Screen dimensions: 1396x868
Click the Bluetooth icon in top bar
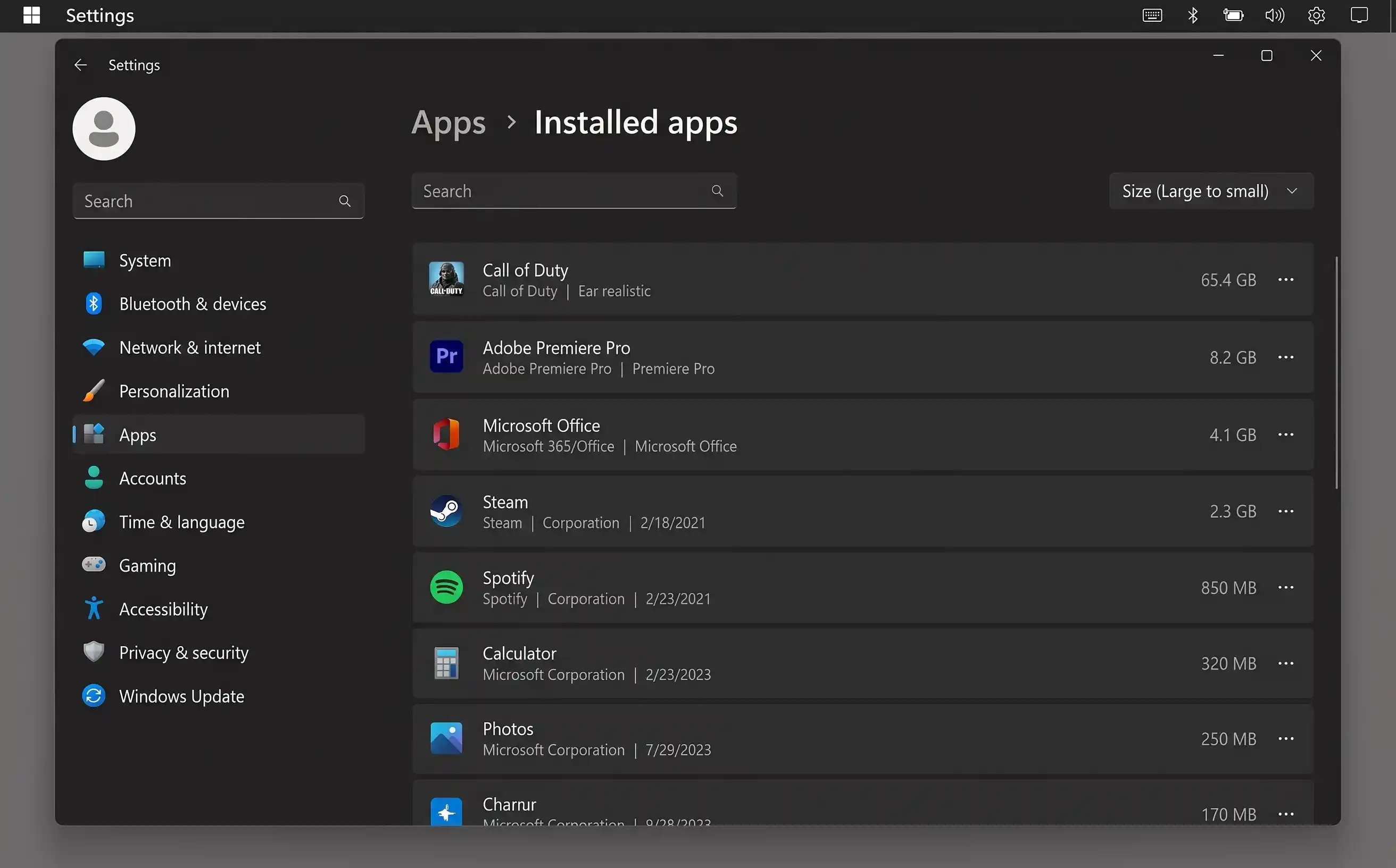(x=1193, y=15)
